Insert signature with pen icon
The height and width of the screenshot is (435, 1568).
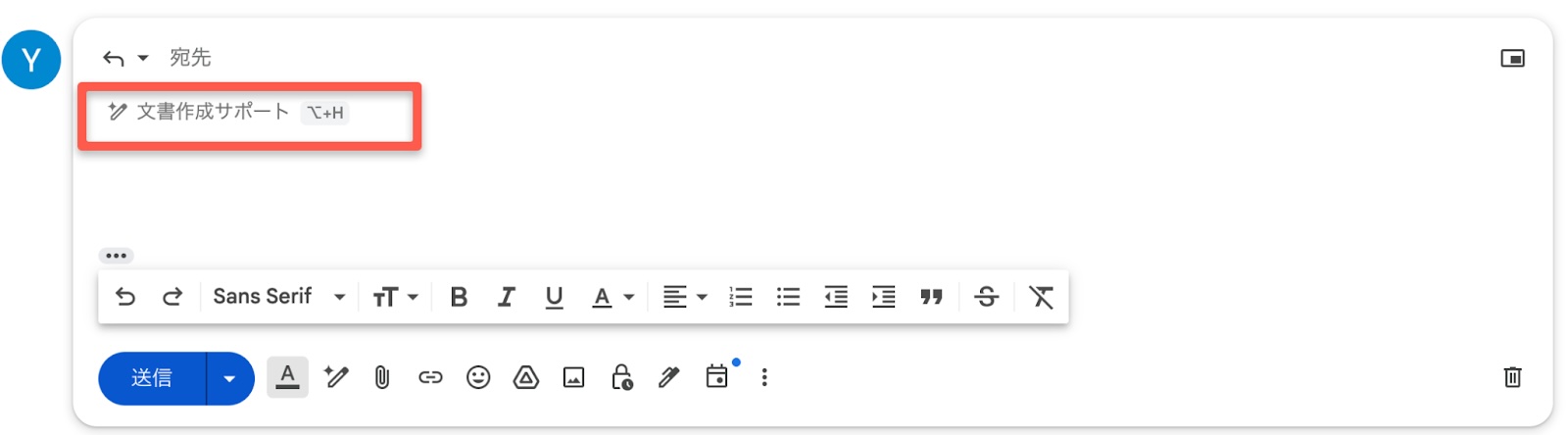pyautogui.click(x=669, y=377)
